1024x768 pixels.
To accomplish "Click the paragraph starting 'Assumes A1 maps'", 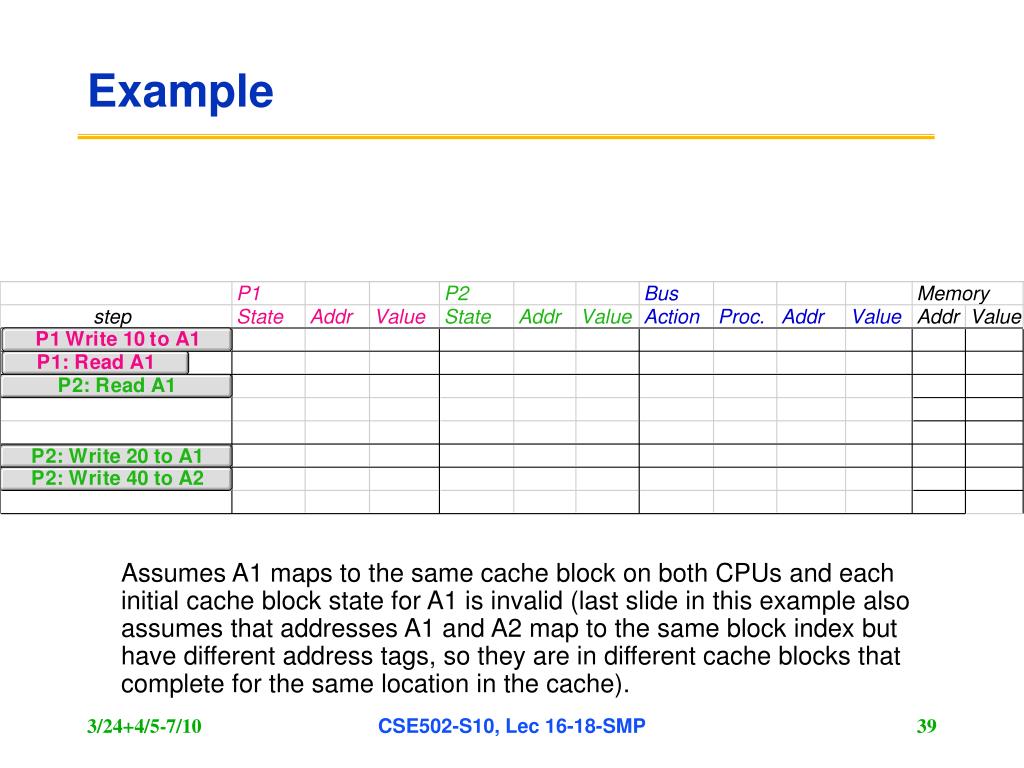I will click(x=515, y=628).
